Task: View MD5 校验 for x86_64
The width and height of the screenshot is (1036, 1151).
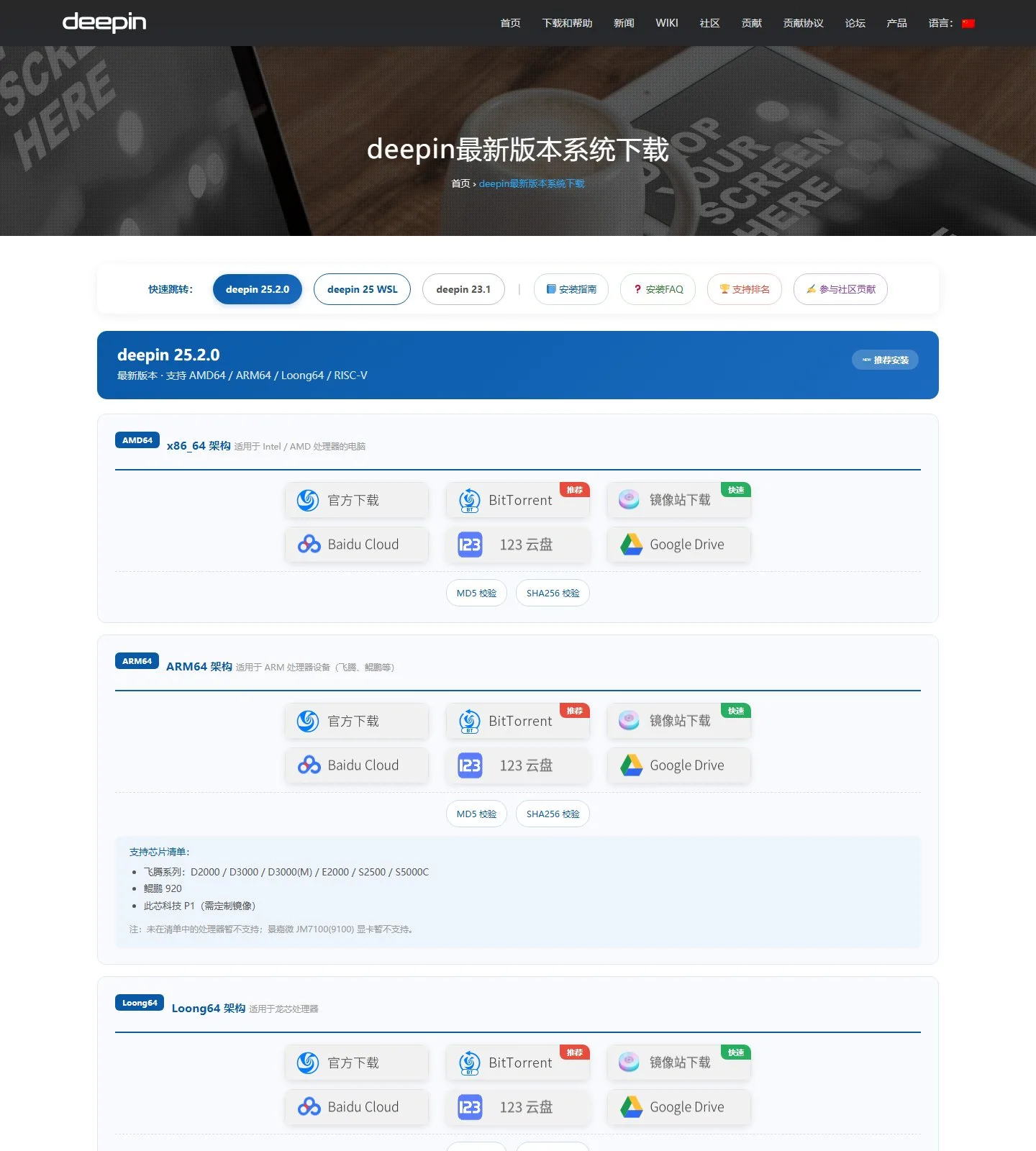Action: [476, 593]
